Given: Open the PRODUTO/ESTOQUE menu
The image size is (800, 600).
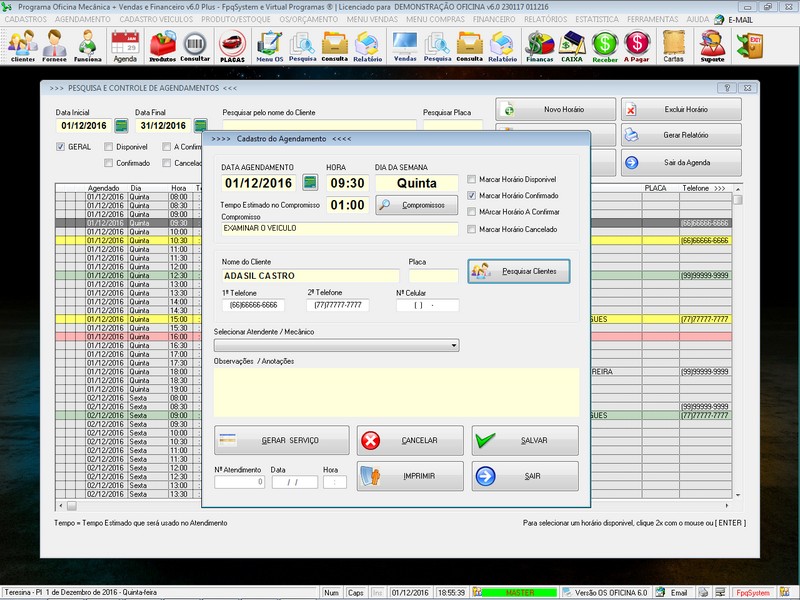Looking at the screenshot, I should [236, 19].
